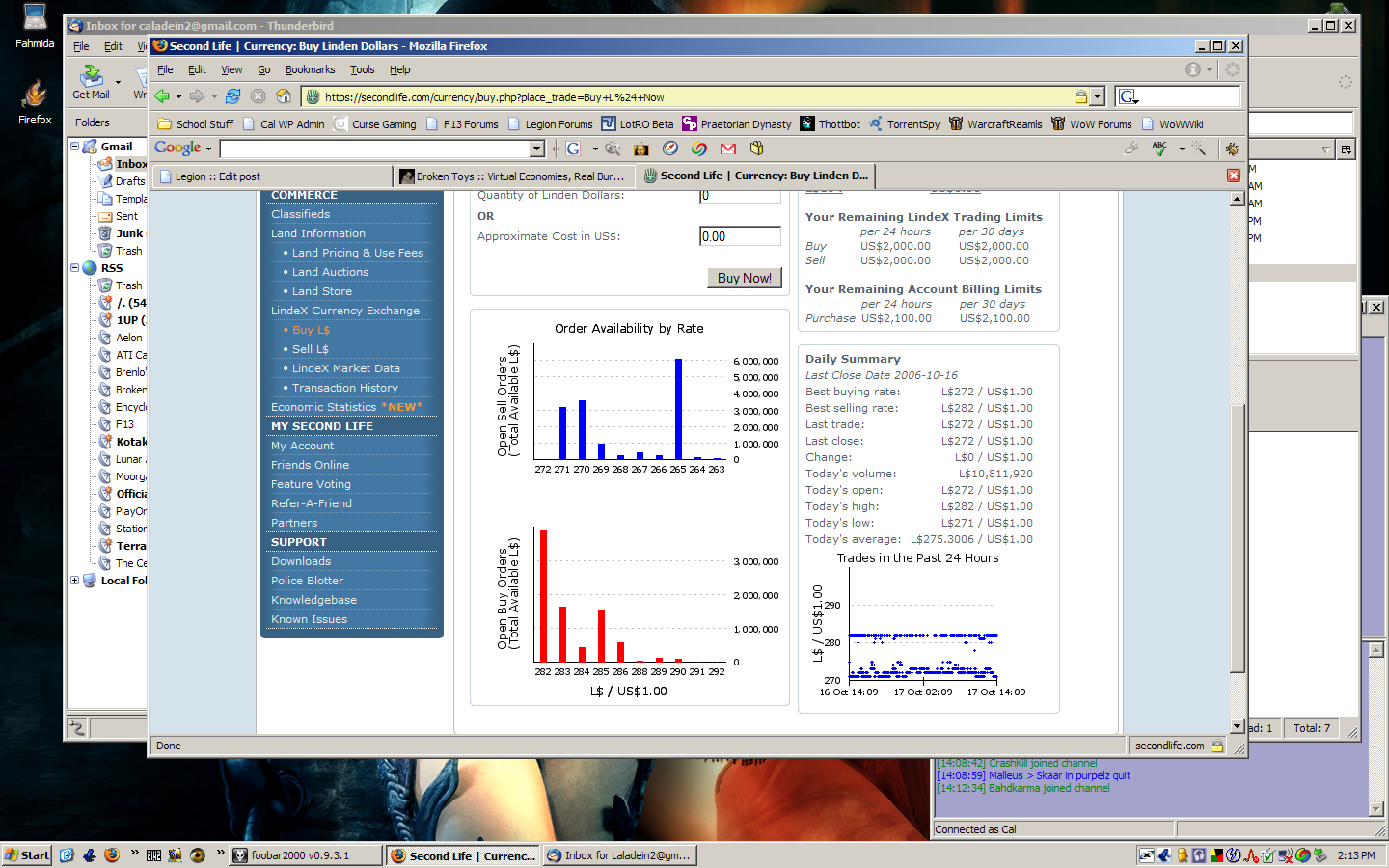
Task: Click the spell check ABC icon
Action: click(x=1159, y=149)
